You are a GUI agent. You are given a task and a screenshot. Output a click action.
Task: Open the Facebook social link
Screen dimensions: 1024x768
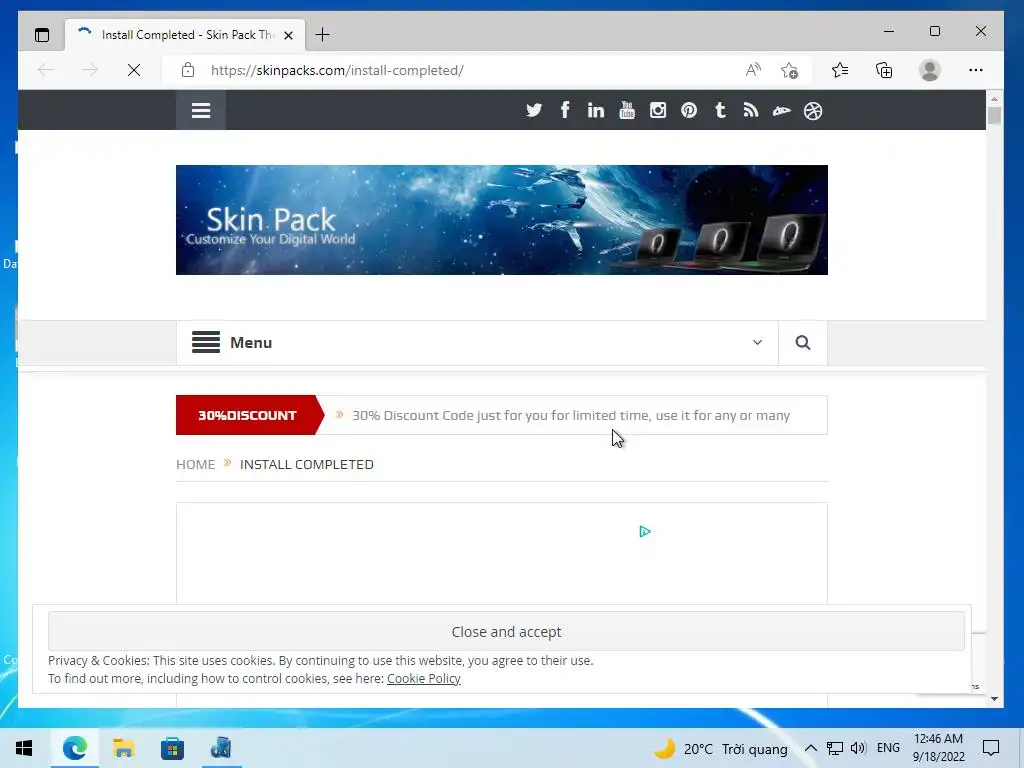pyautogui.click(x=565, y=110)
